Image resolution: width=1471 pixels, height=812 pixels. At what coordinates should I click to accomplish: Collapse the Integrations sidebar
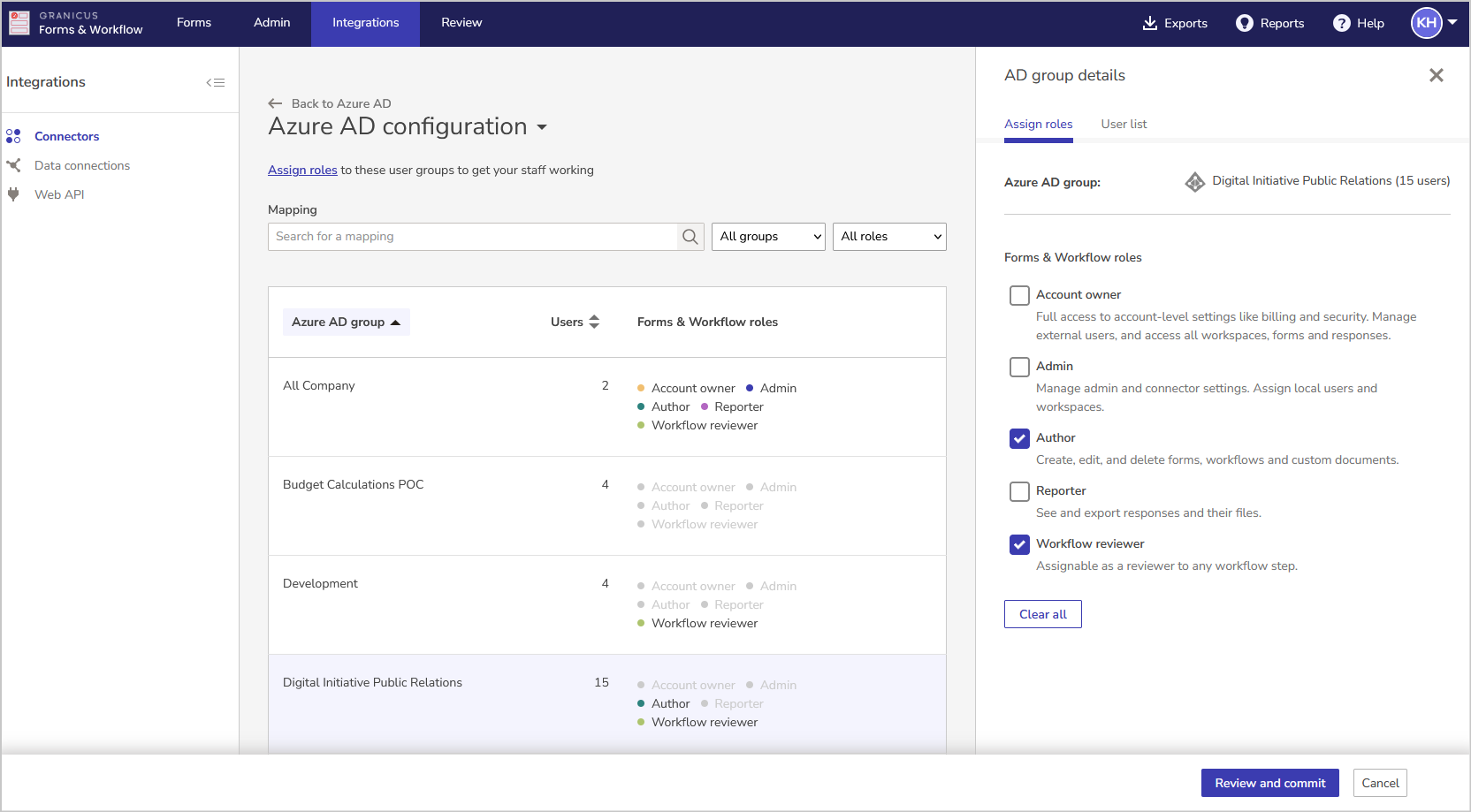[216, 82]
